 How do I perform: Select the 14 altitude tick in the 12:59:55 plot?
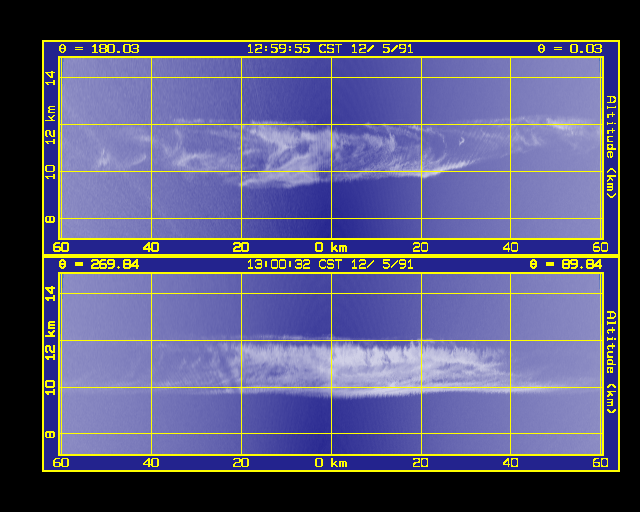tap(51, 78)
